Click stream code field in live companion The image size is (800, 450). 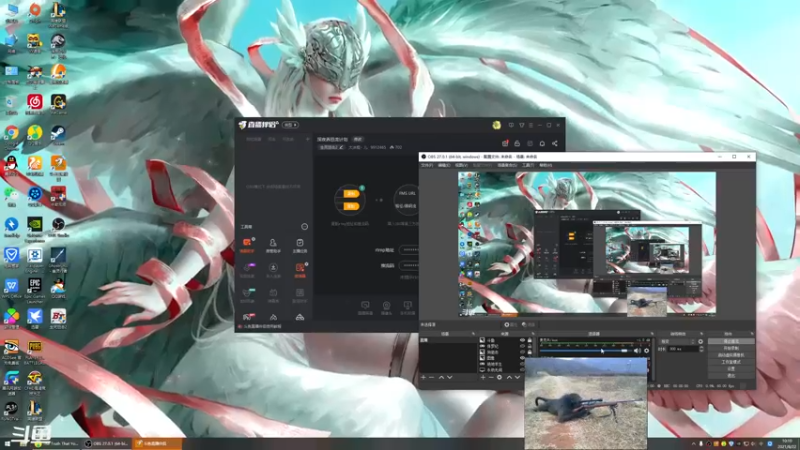click(x=409, y=266)
